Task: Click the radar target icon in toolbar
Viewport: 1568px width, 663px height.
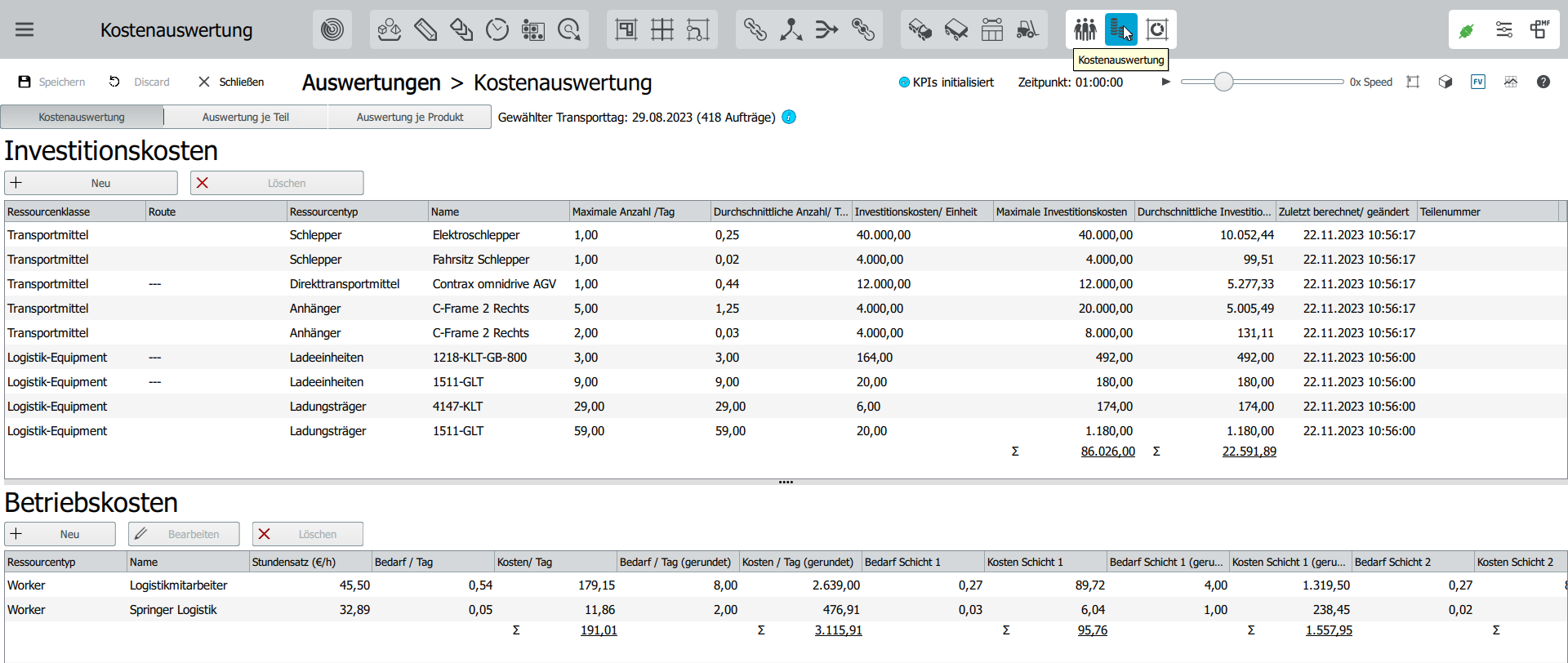Action: point(332,30)
